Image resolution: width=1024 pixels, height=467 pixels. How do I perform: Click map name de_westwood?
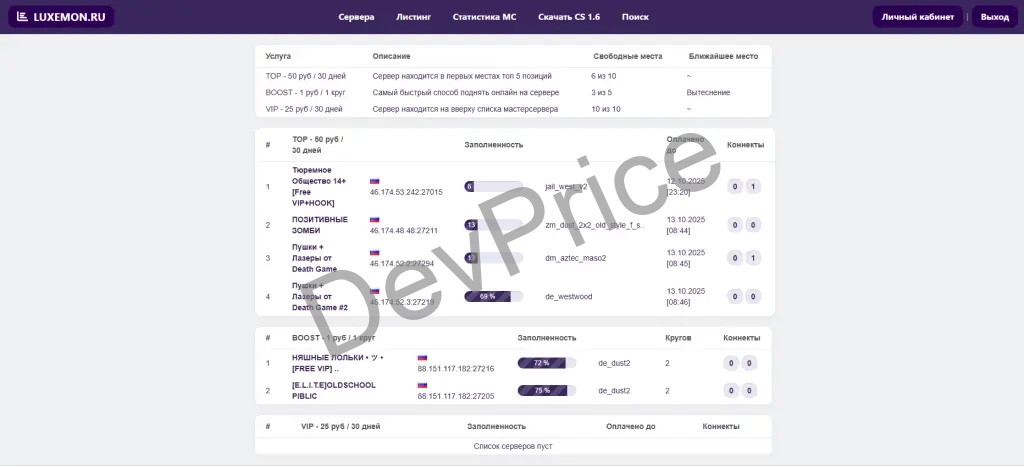569,297
